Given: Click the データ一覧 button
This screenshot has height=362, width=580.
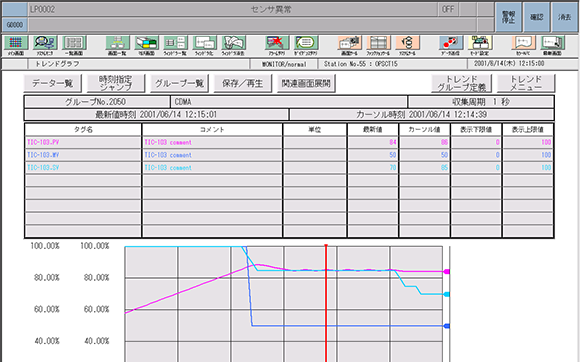Looking at the screenshot, I should pos(52,83).
